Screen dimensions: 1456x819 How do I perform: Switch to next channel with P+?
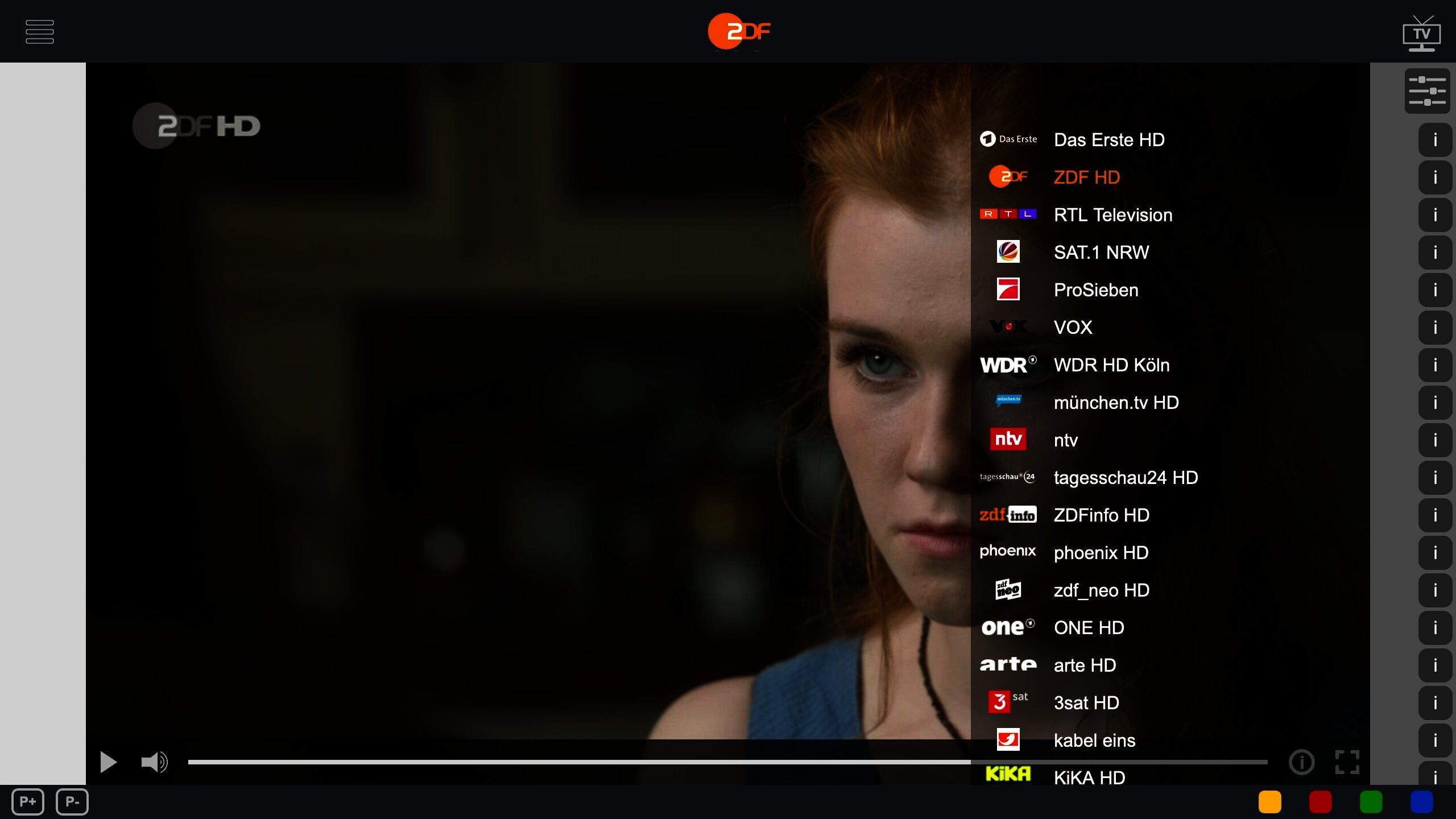pos(28,802)
